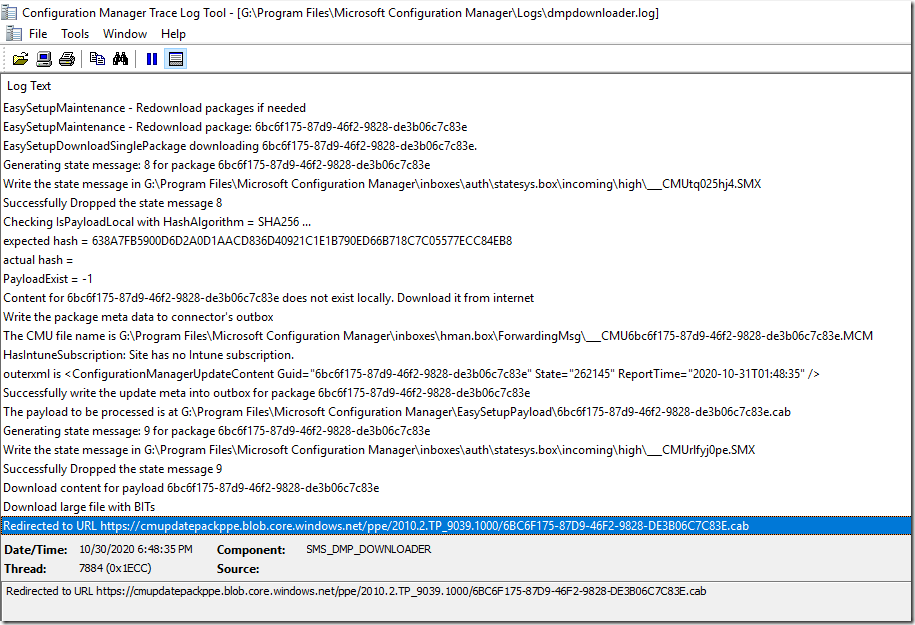The height and width of the screenshot is (625, 915).
Task: Select the line ending in __CMUtq025hj4.SMX
Action: click(457, 184)
